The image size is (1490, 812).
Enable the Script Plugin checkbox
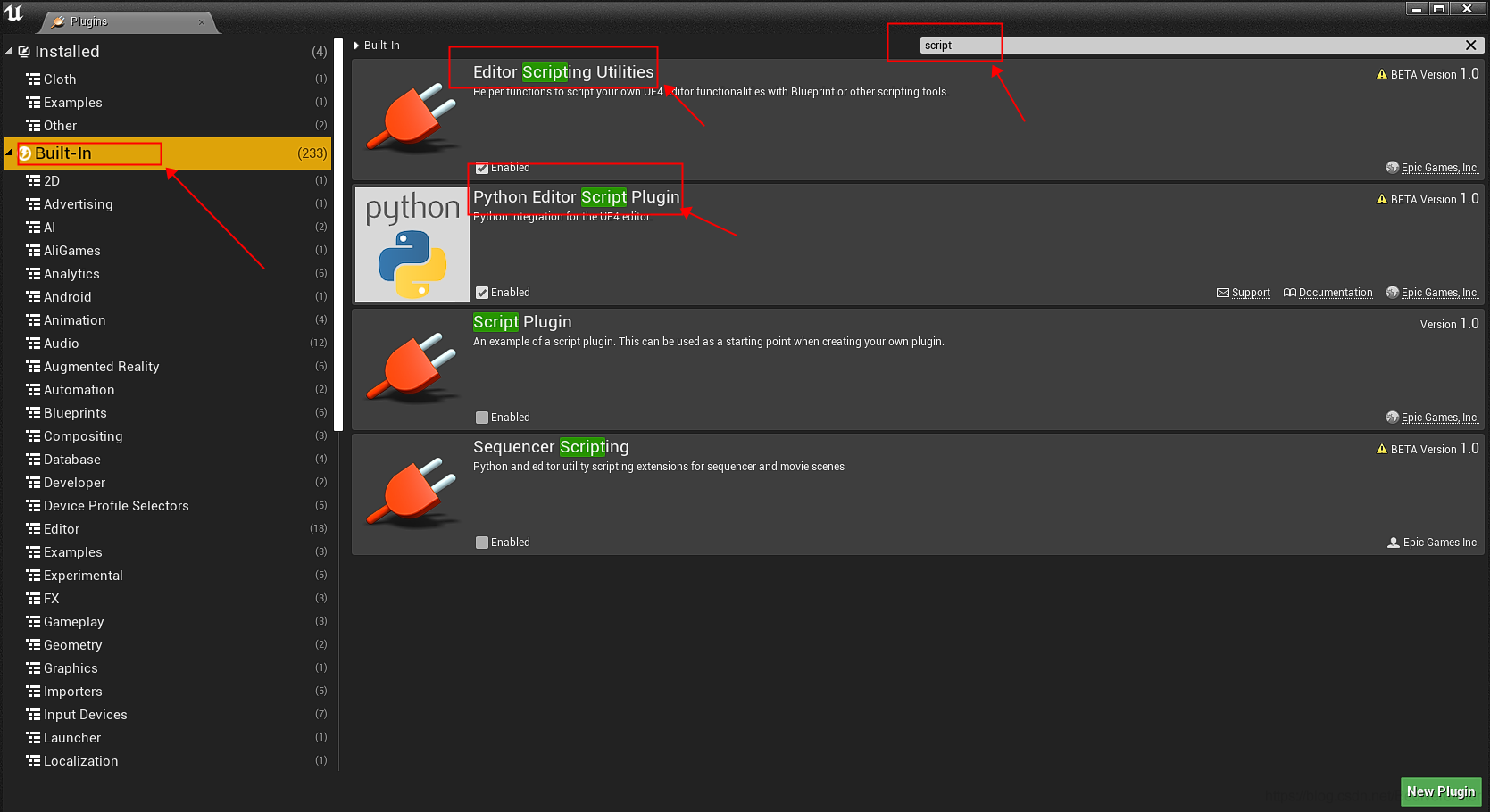[x=482, y=418]
